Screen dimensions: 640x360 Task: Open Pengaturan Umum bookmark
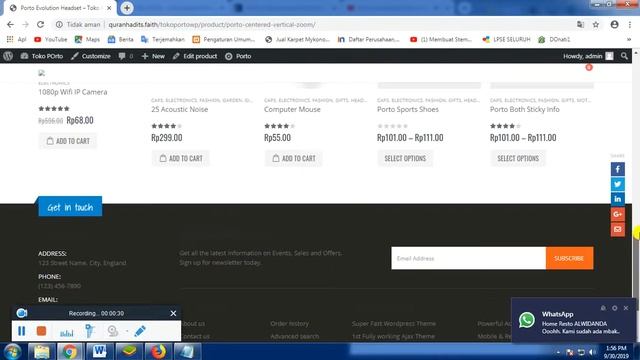(x=224, y=39)
